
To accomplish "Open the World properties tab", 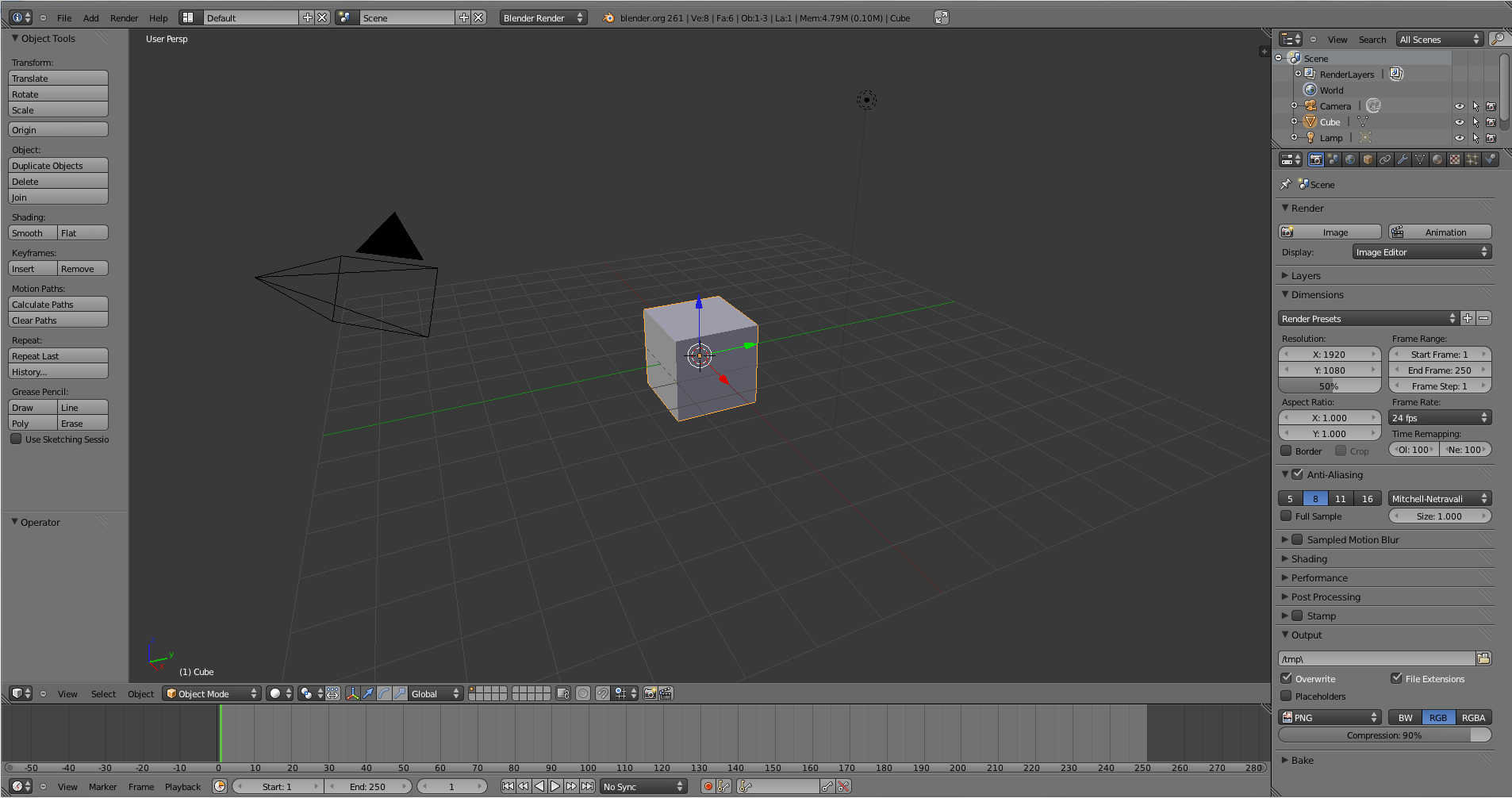I will click(1349, 159).
